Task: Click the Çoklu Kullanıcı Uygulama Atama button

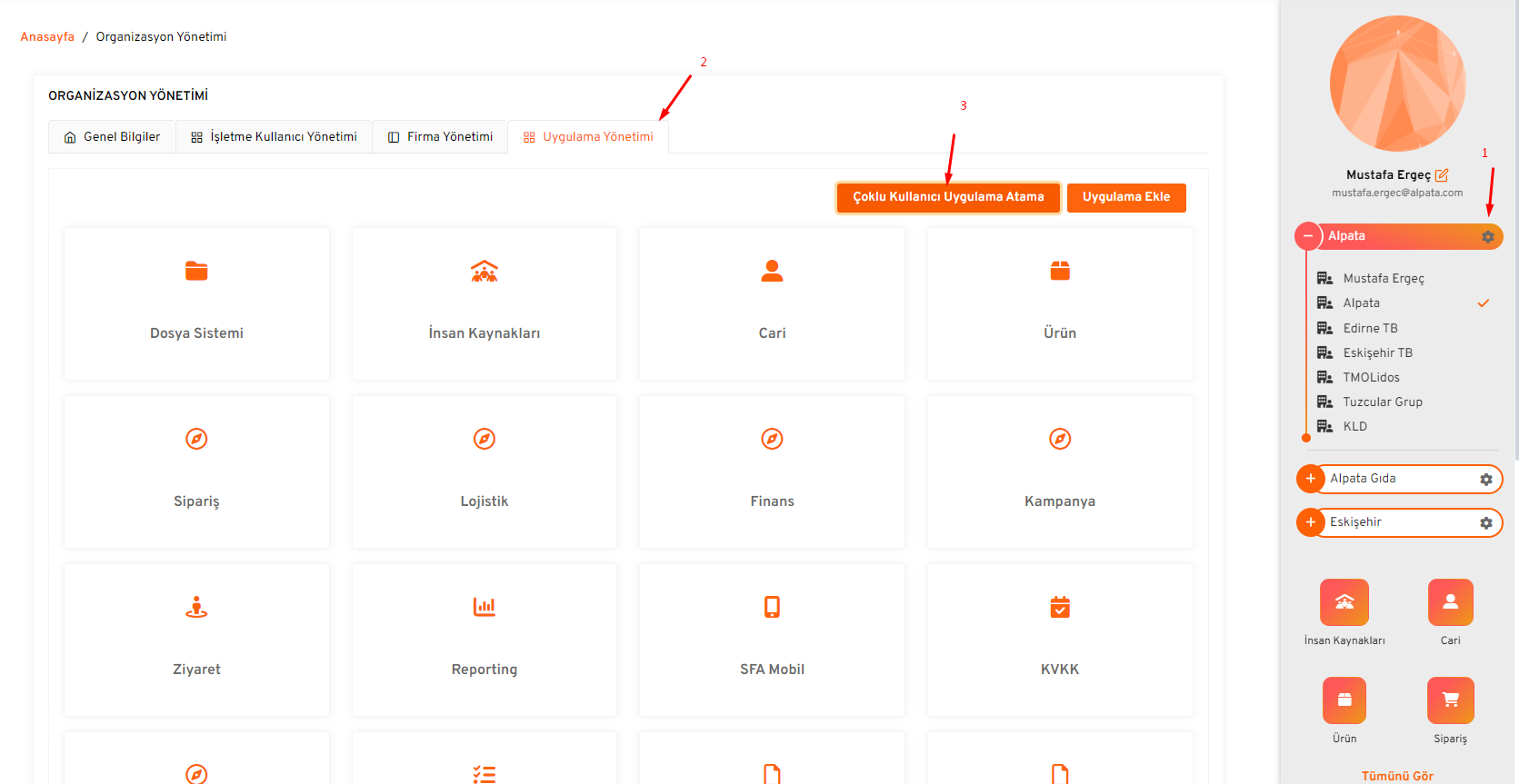Action: click(x=948, y=197)
